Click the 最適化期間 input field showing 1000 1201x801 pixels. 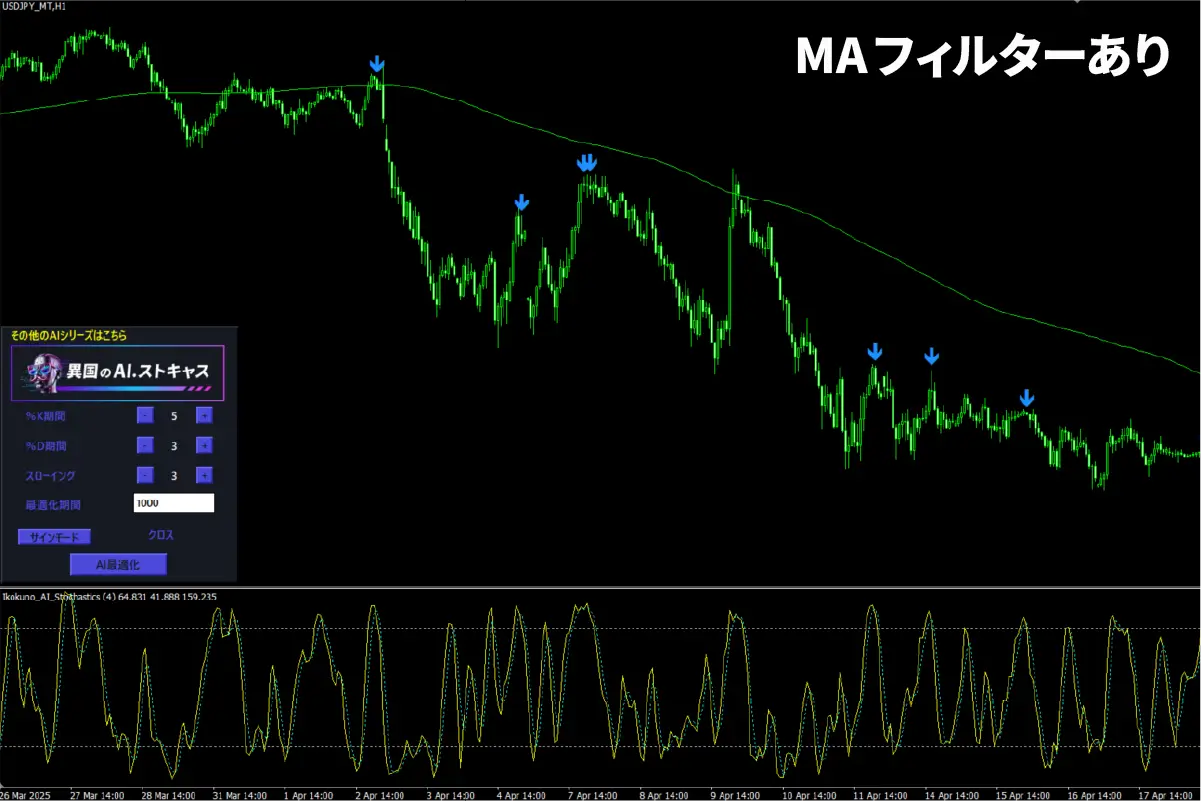(x=173, y=504)
